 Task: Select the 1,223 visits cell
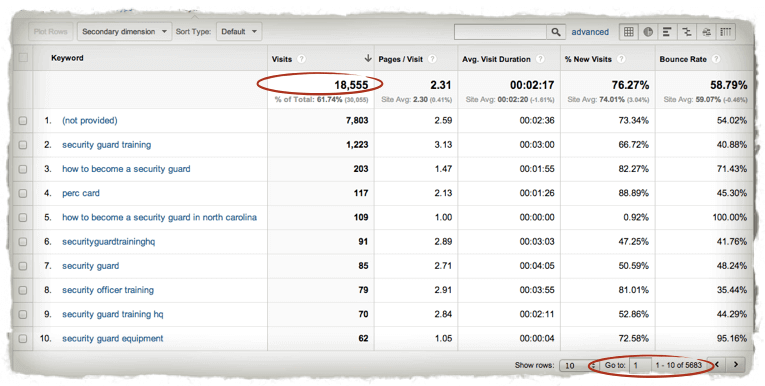click(x=357, y=145)
